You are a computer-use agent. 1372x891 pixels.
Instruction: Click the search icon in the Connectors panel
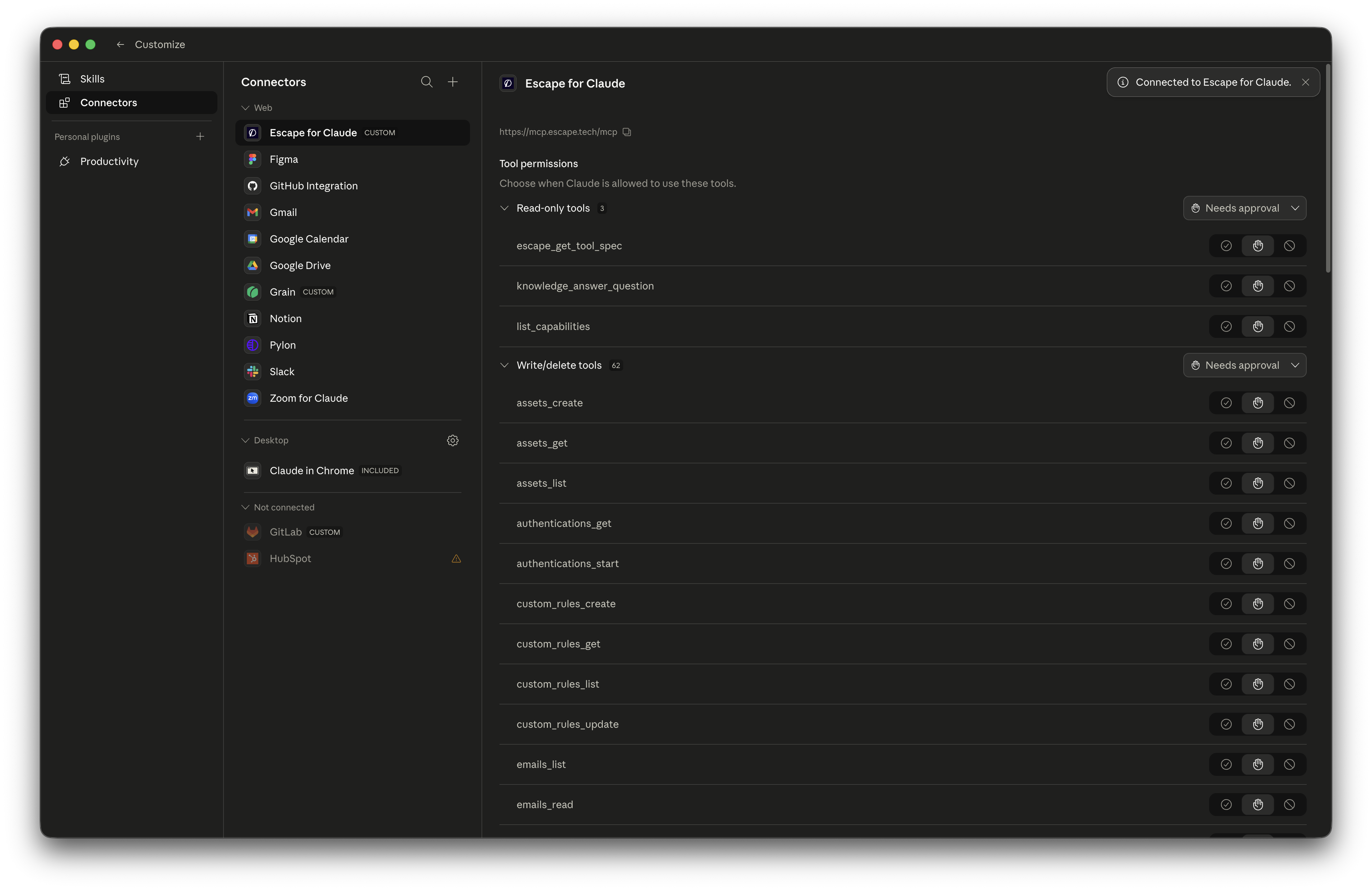coord(427,82)
